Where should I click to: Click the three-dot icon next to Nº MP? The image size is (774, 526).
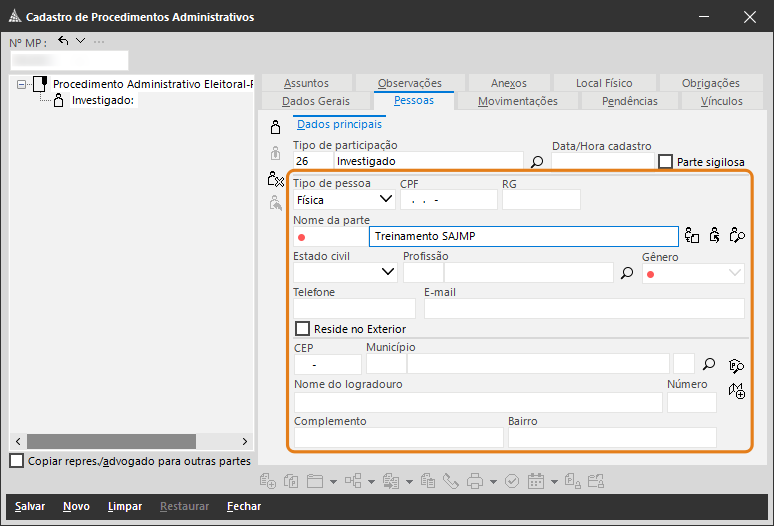(x=99, y=42)
